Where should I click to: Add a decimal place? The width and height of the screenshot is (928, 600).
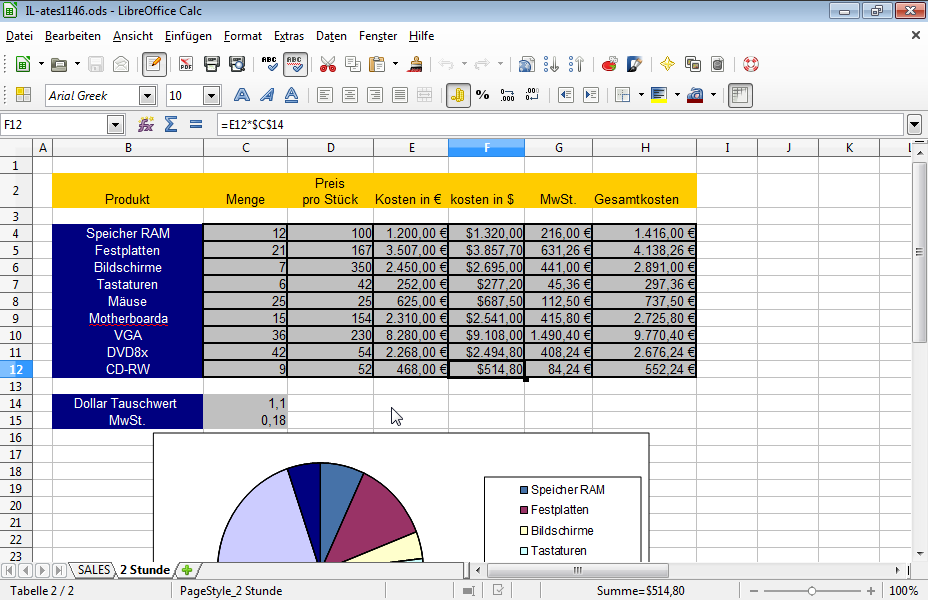pos(507,95)
